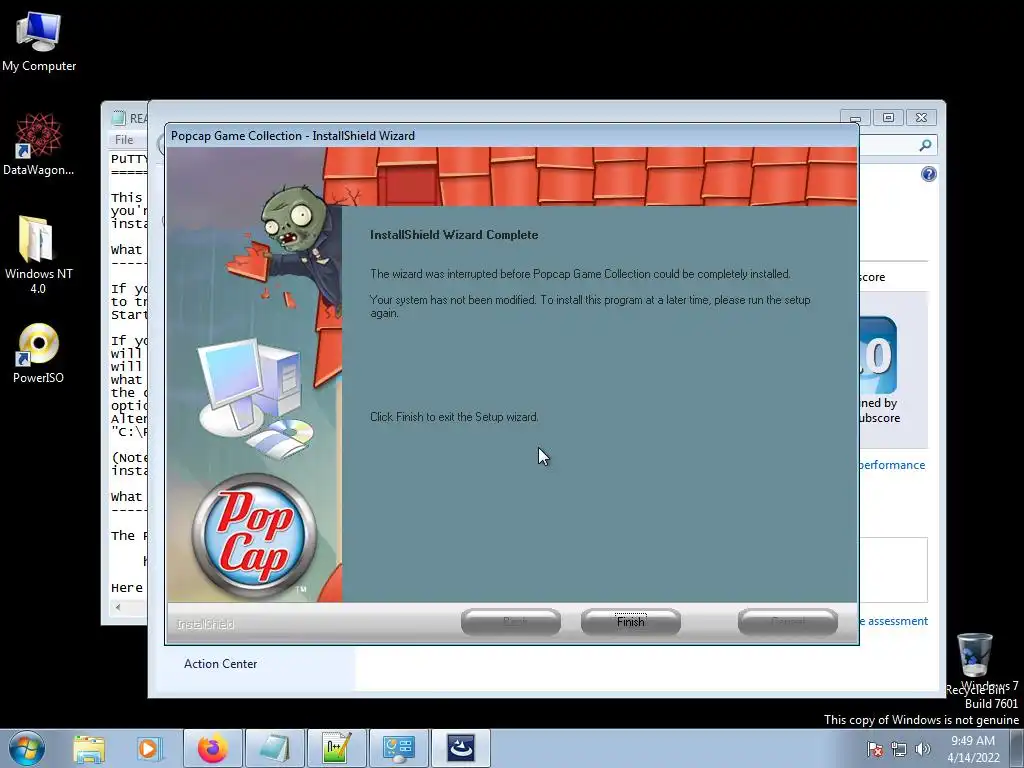Screen dimensions: 1024x768
Task: Maximize the Control Panel window
Action: point(888,118)
